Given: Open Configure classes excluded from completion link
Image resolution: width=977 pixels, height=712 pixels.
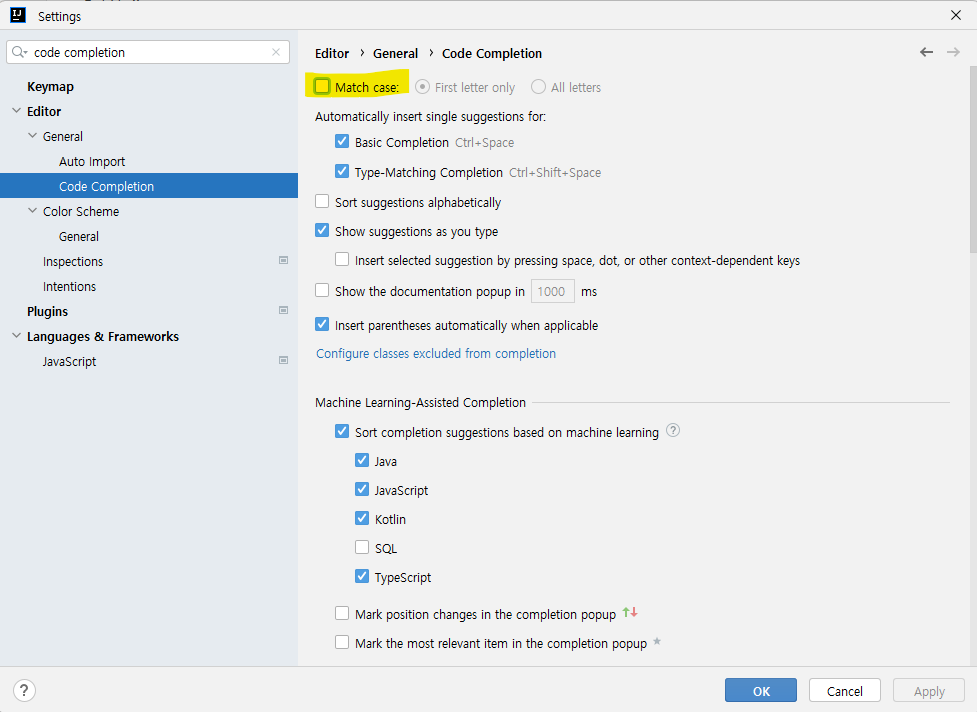Looking at the screenshot, I should 436,353.
